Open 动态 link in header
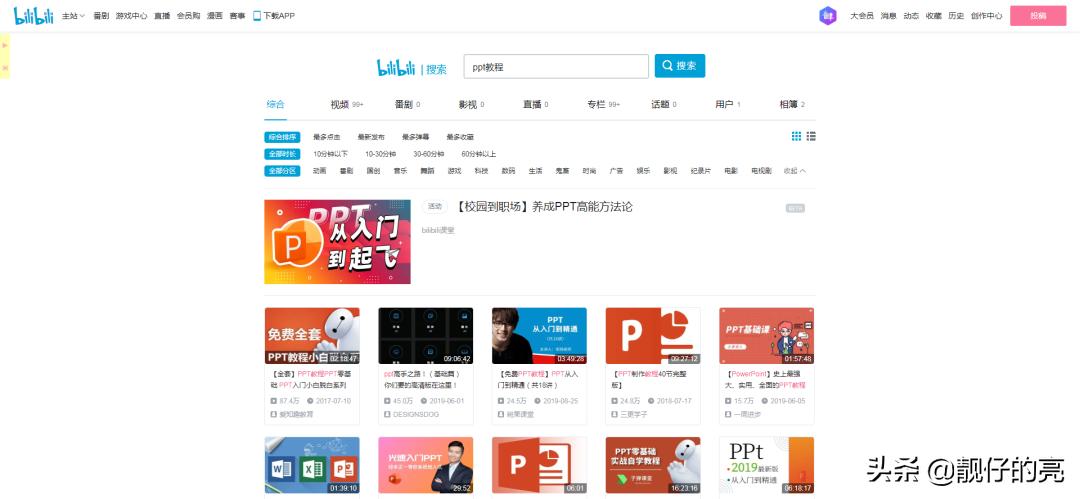 pyautogui.click(x=911, y=15)
